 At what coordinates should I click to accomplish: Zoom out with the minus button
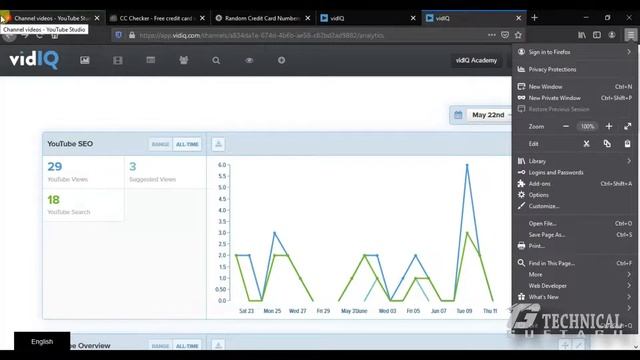(566, 127)
